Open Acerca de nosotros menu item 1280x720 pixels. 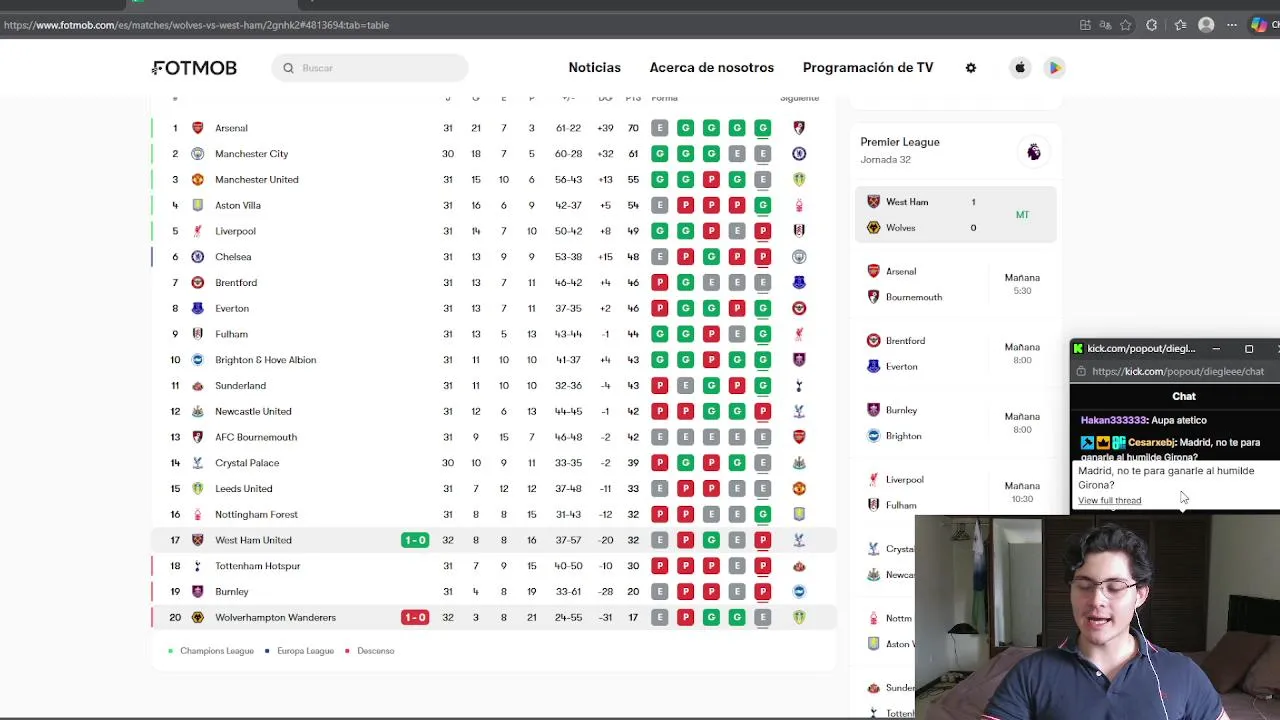click(711, 68)
